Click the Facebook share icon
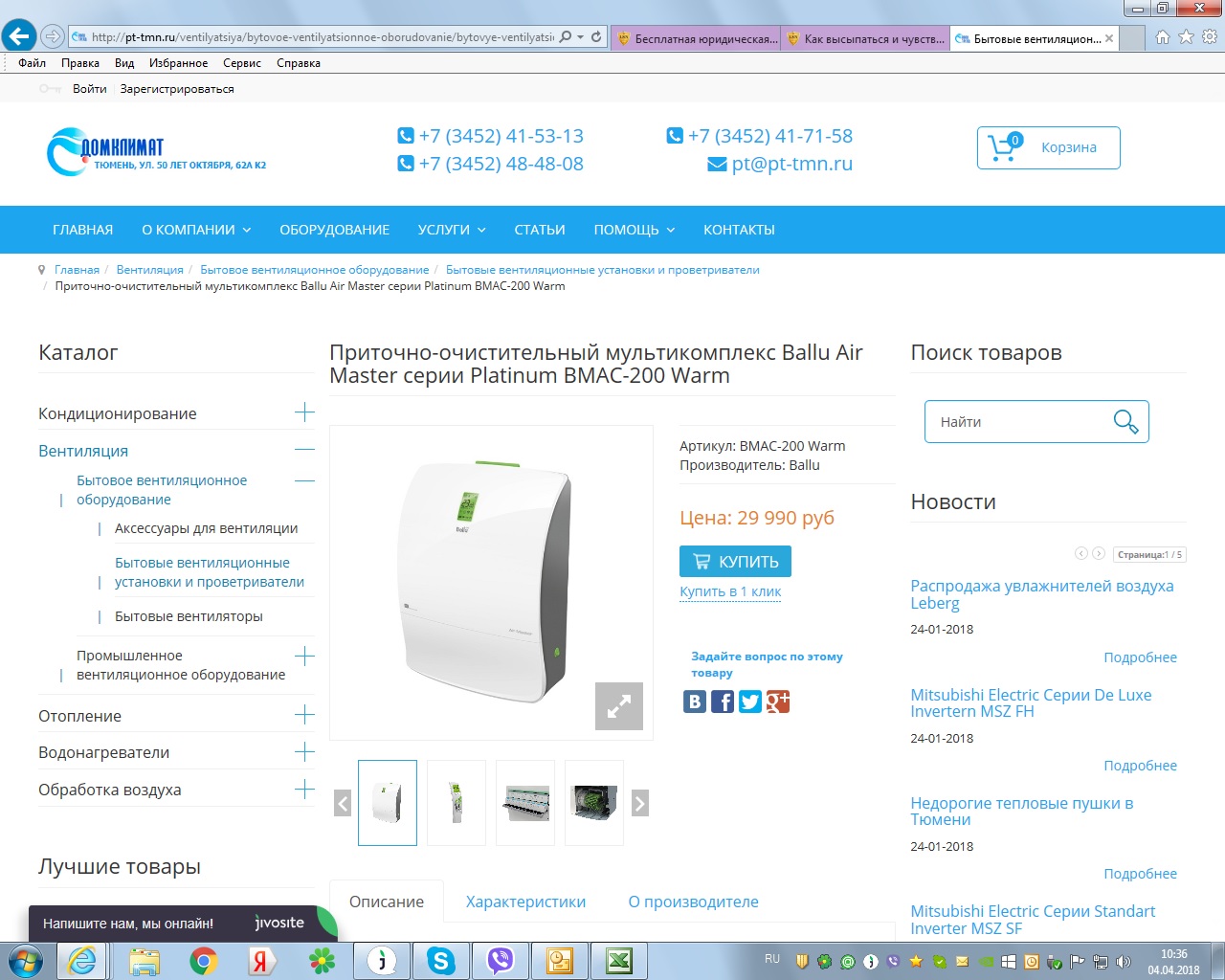Screen dimensions: 1225x980 [x=723, y=702]
